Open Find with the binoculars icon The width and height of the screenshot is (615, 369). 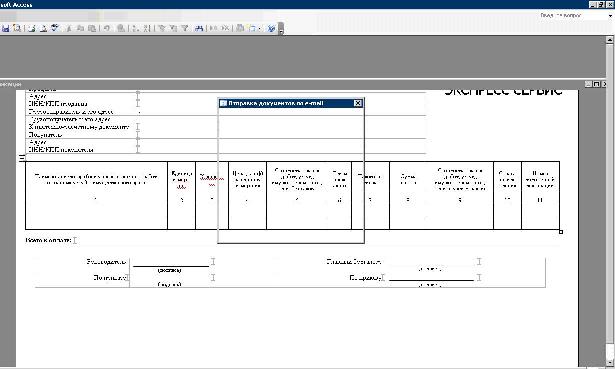199,28
